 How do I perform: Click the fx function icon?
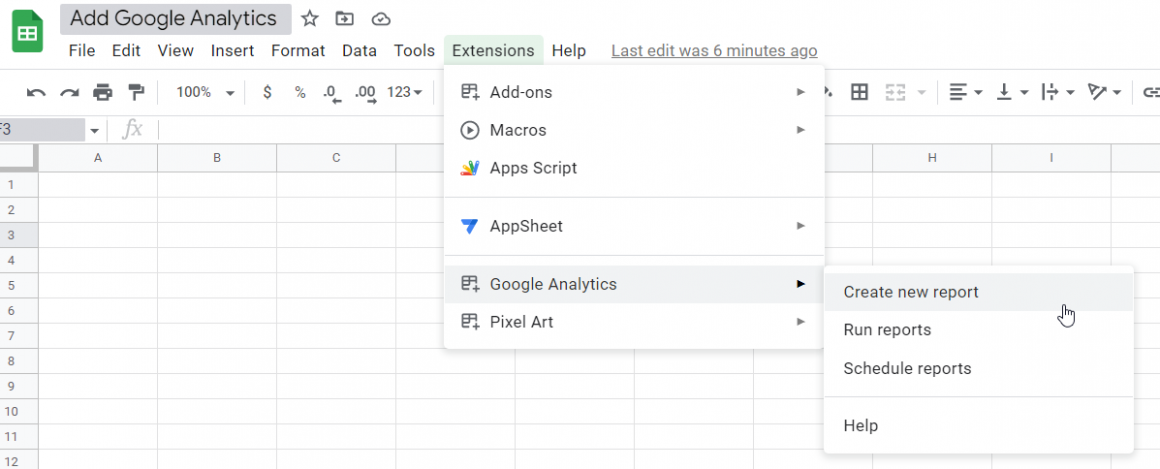132,129
